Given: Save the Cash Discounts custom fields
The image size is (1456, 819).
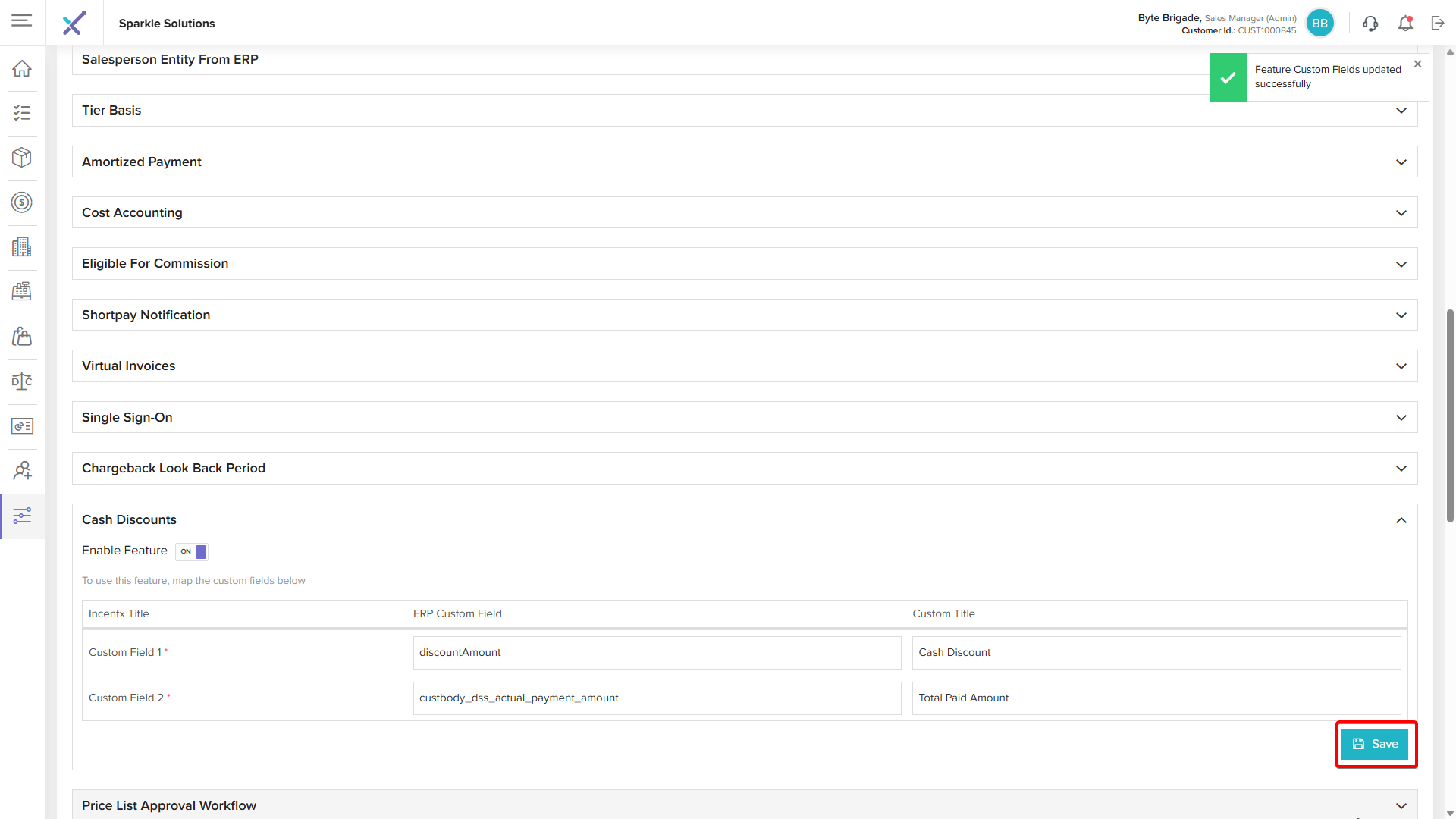Looking at the screenshot, I should tap(1374, 744).
